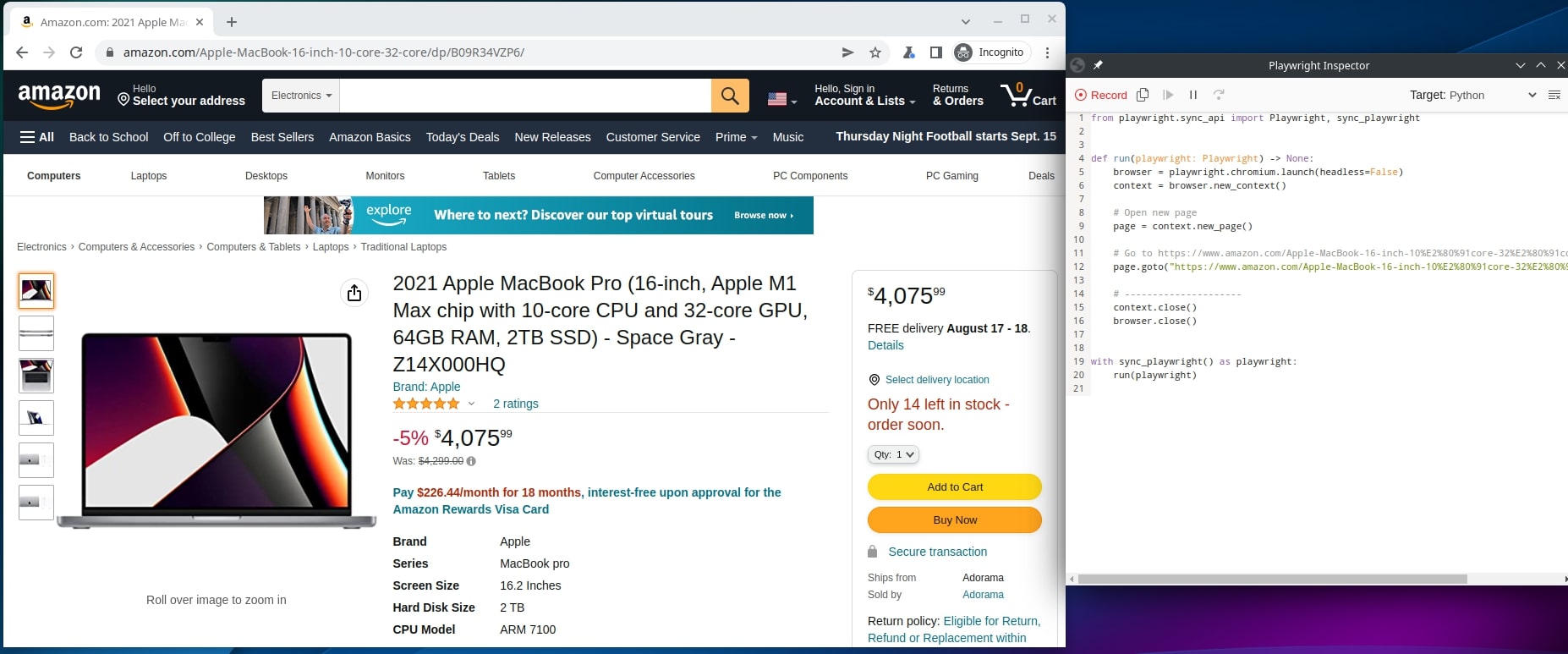
Task: Click the browser forward arrow
Action: pyautogui.click(x=49, y=52)
